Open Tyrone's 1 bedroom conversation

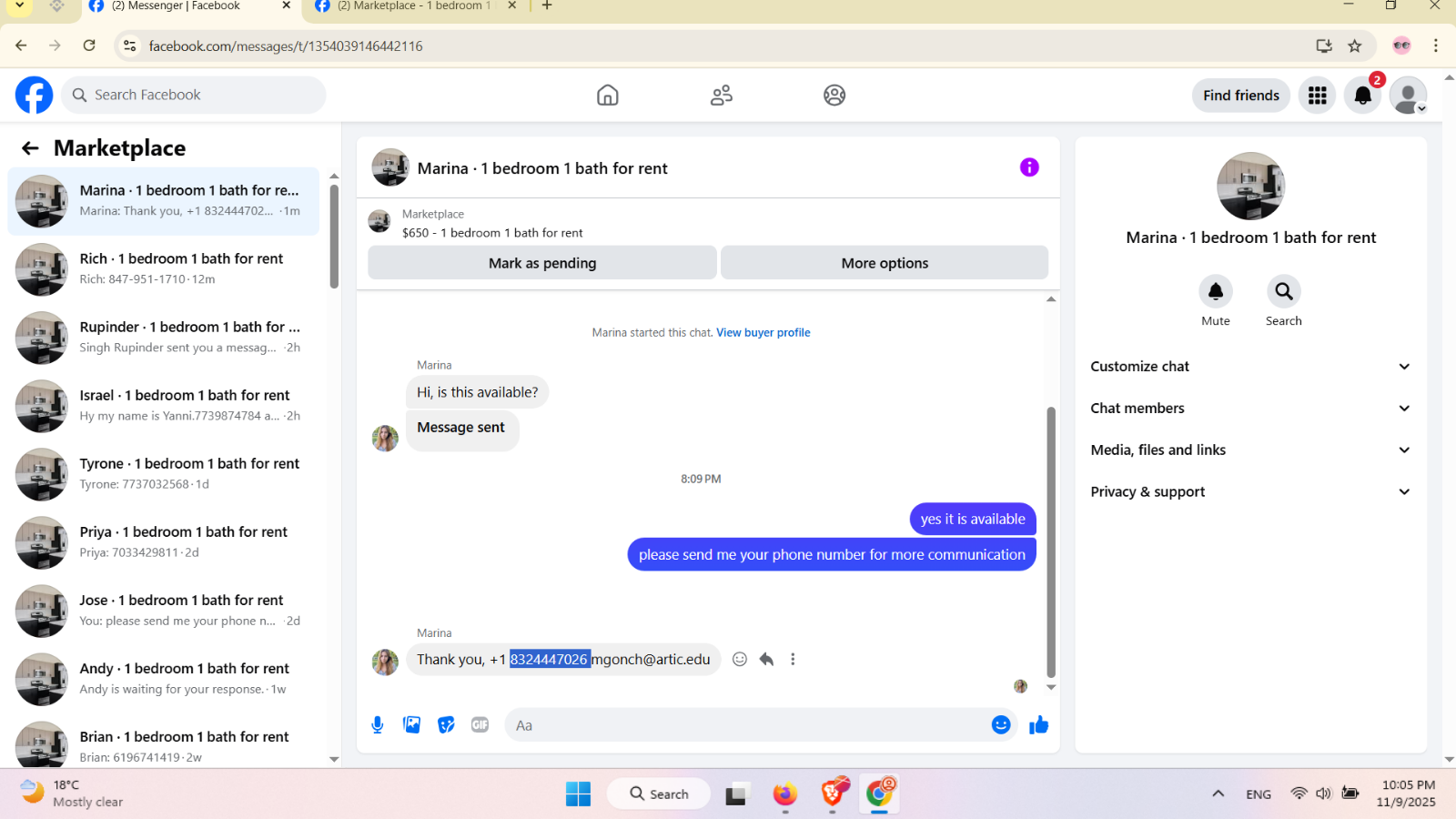coord(164,474)
